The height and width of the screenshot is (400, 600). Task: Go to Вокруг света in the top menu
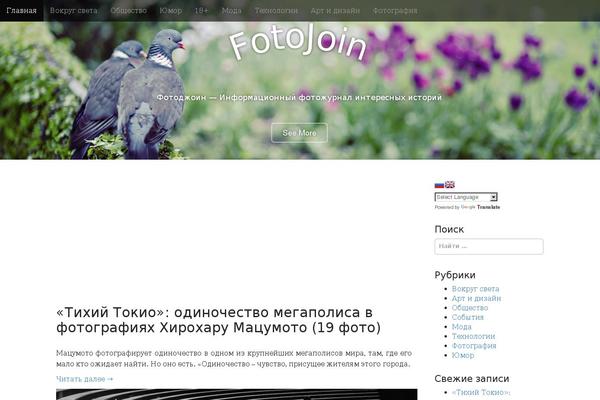(73, 11)
